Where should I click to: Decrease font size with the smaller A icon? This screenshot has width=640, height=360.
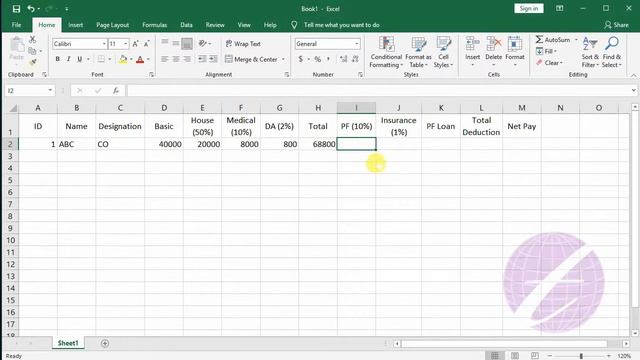coord(147,44)
